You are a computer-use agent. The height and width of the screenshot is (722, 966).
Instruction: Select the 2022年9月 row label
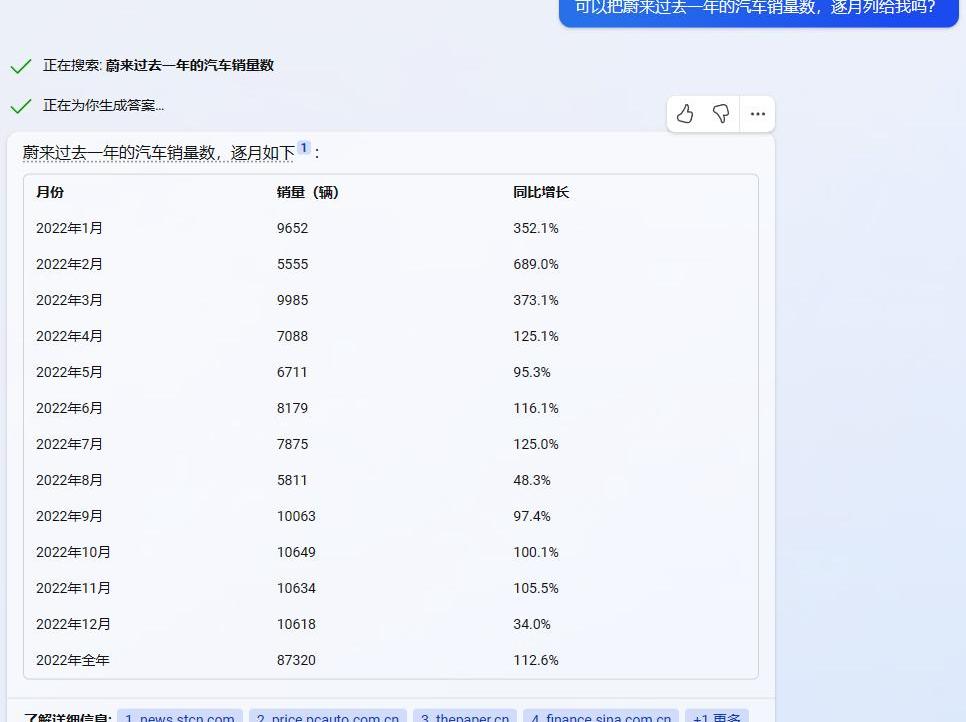point(69,516)
